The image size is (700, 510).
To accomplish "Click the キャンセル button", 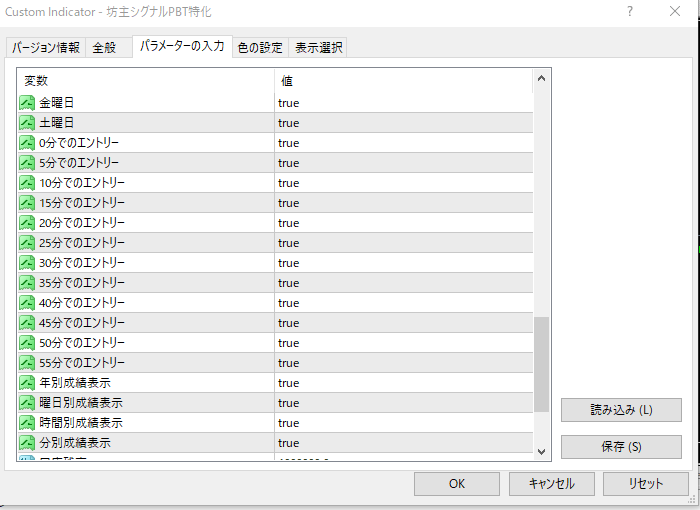I will 551,484.
